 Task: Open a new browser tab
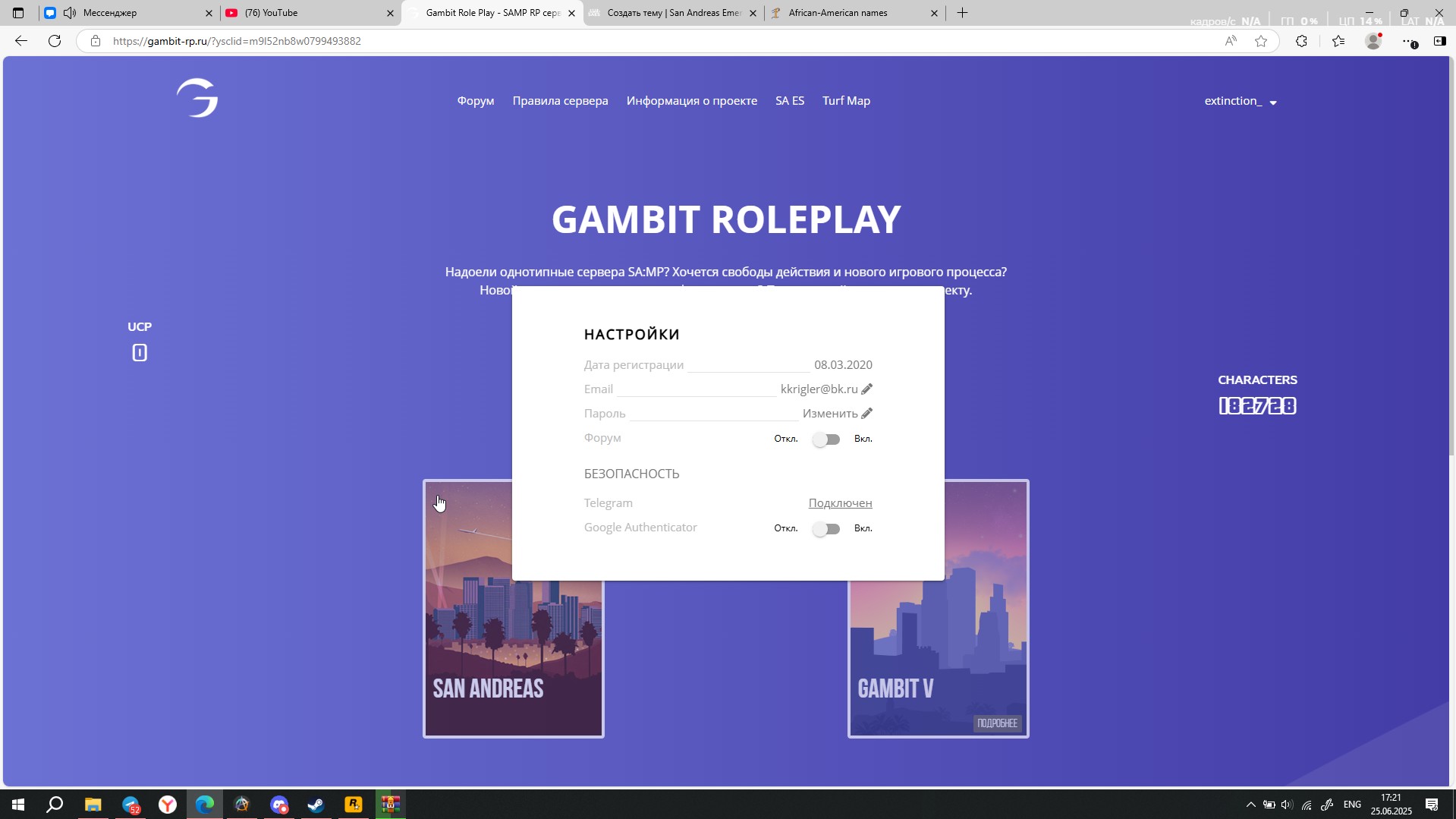[962, 13]
